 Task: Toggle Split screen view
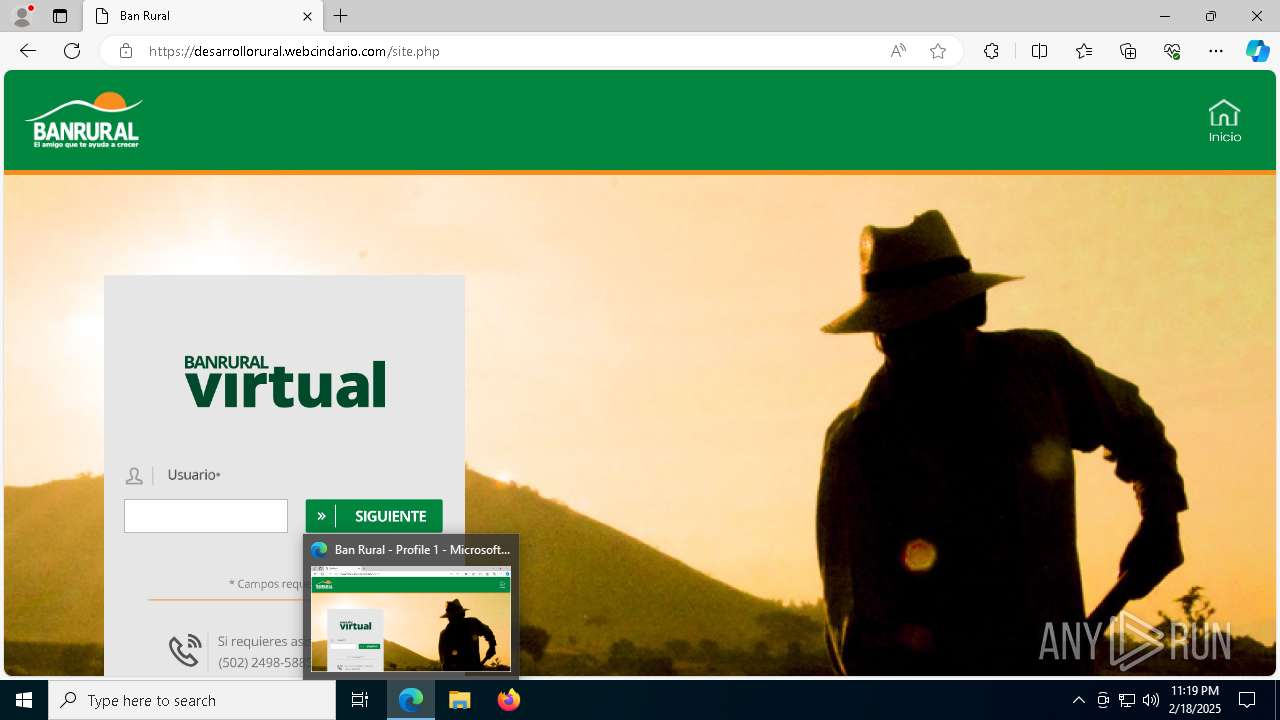(x=1039, y=51)
